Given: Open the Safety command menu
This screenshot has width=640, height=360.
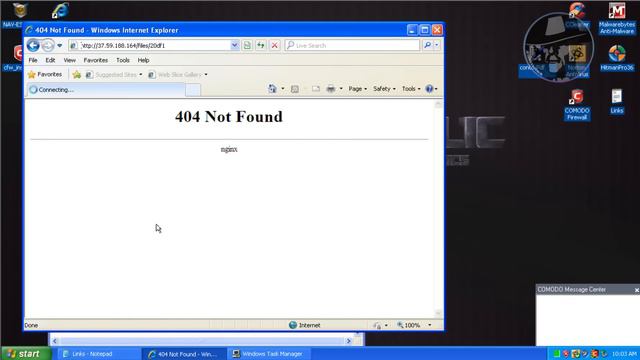Looking at the screenshot, I should click(384, 89).
